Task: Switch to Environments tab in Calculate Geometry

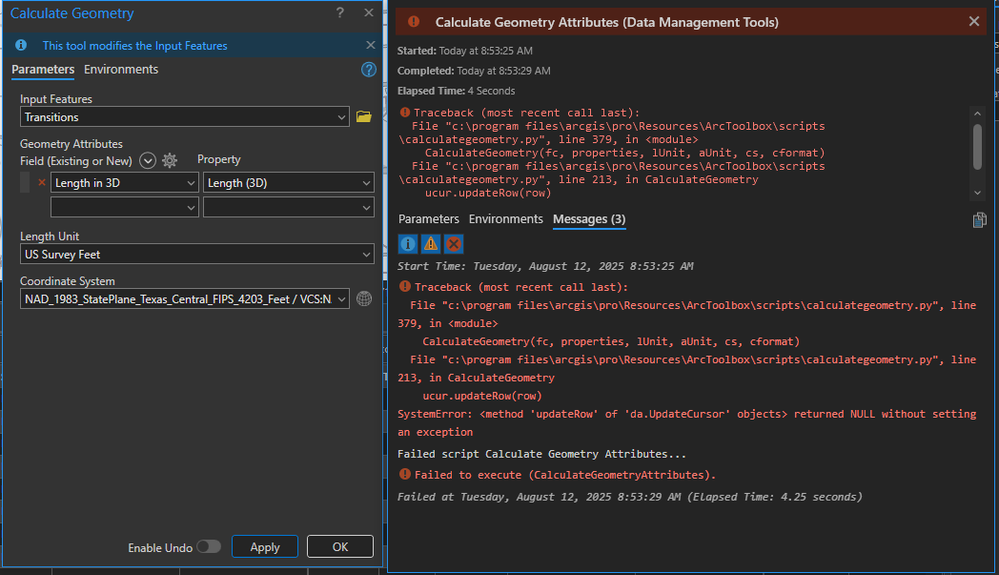Action: click(x=121, y=69)
